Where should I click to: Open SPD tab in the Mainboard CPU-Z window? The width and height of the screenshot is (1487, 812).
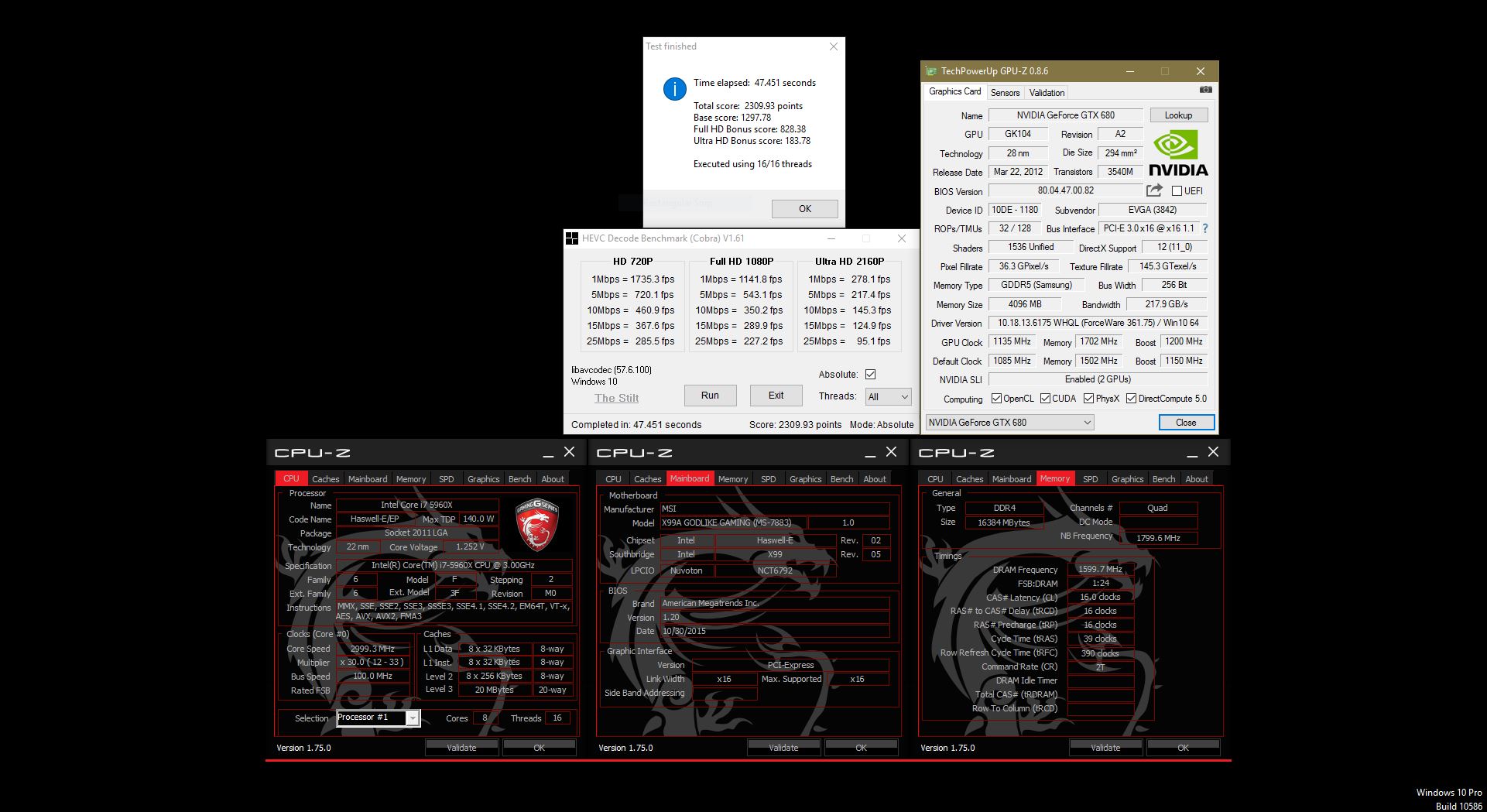(768, 479)
